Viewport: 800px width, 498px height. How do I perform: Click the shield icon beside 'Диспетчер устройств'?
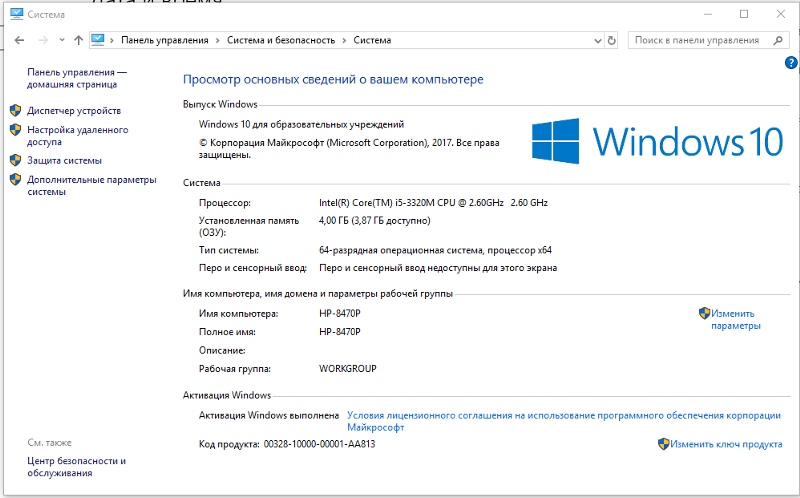point(15,110)
